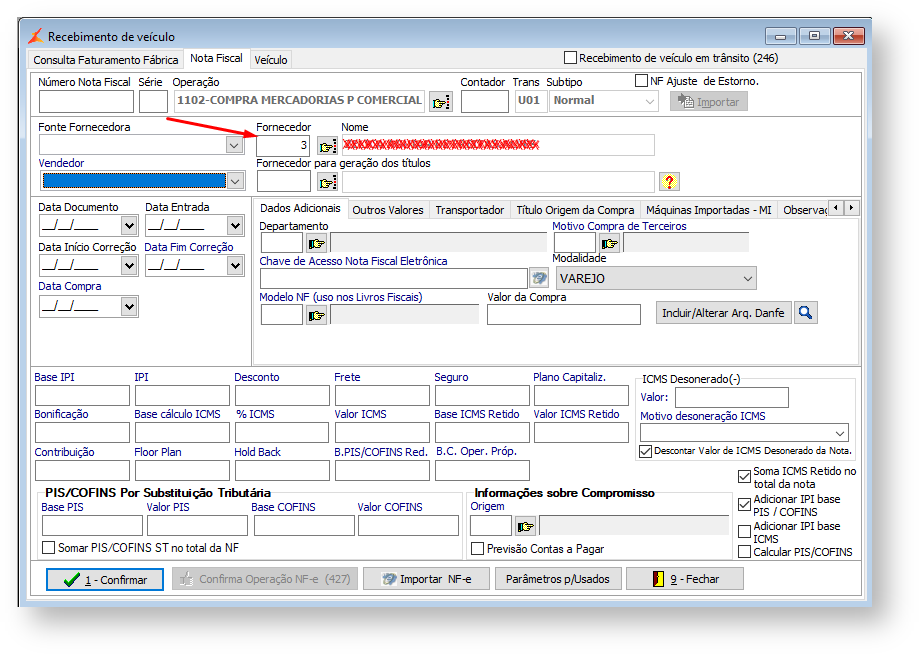Click the Desconto input field
920x655 pixels.
[x=282, y=396]
